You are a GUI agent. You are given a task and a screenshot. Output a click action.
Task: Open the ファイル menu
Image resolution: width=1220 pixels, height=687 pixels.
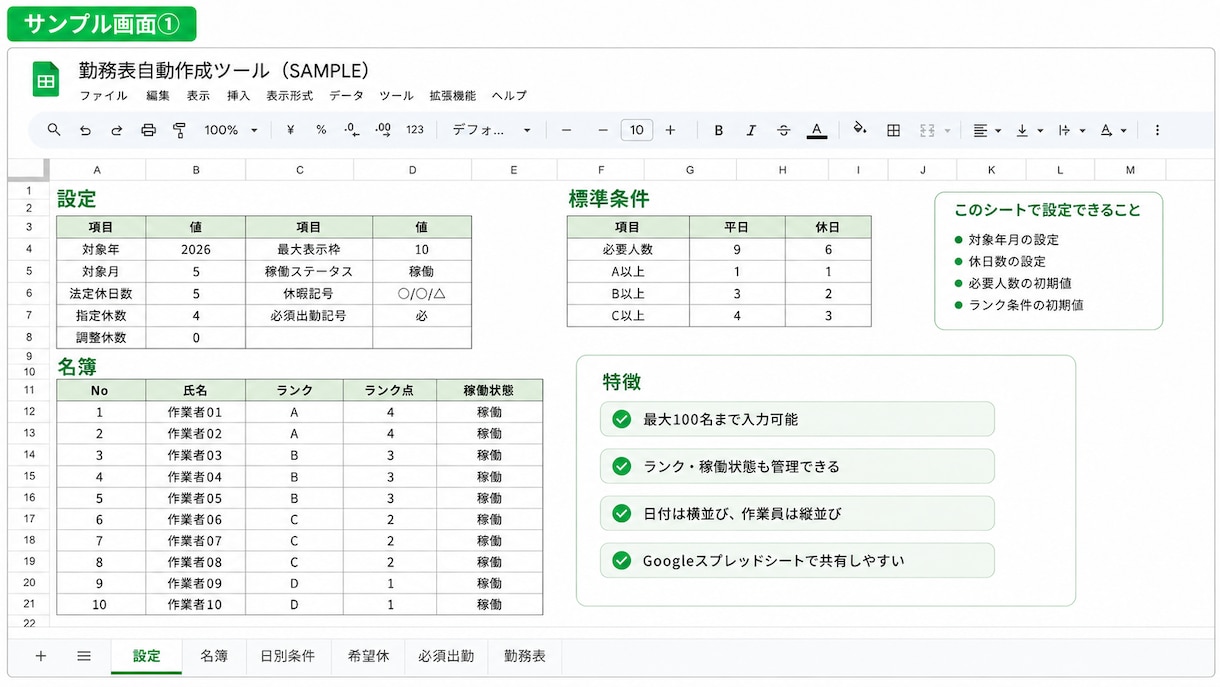103,96
